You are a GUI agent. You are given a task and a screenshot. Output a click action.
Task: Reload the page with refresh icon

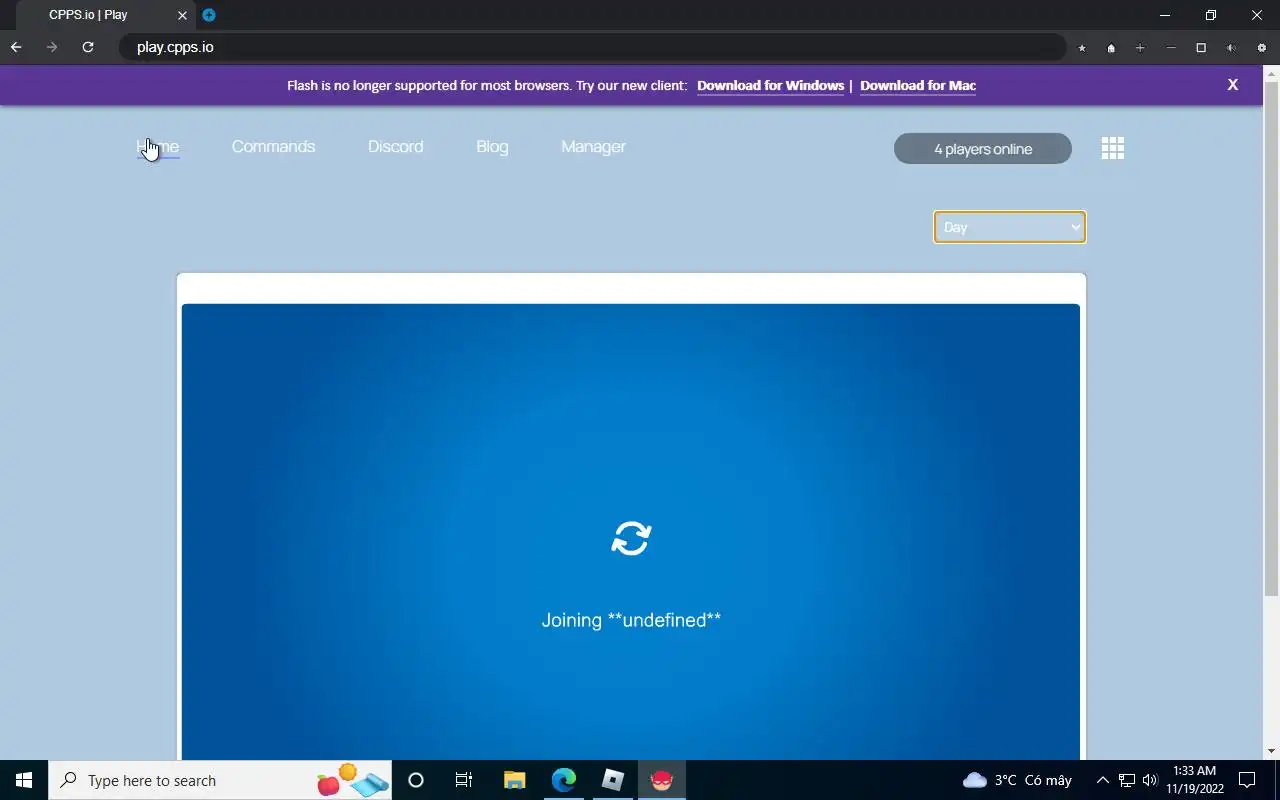88,47
